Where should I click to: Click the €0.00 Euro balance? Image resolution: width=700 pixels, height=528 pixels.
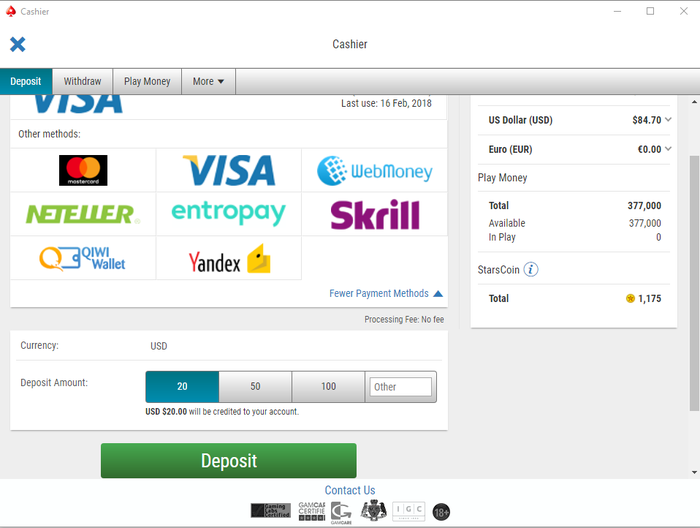[x=650, y=150]
